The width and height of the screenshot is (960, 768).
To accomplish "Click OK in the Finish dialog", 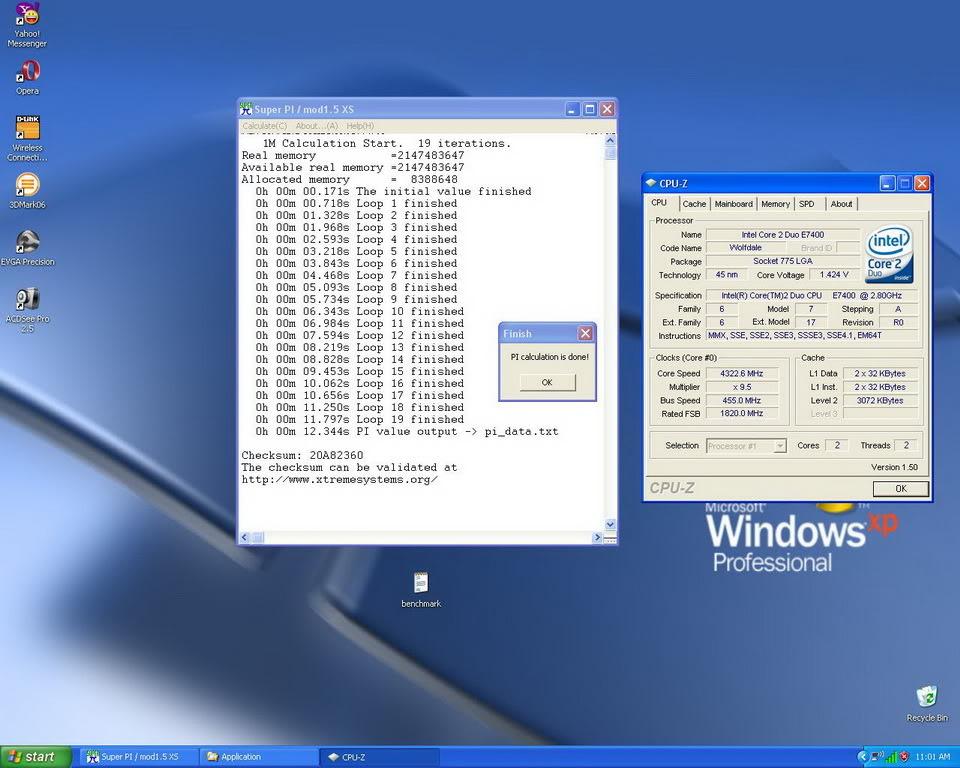I will coord(547,382).
